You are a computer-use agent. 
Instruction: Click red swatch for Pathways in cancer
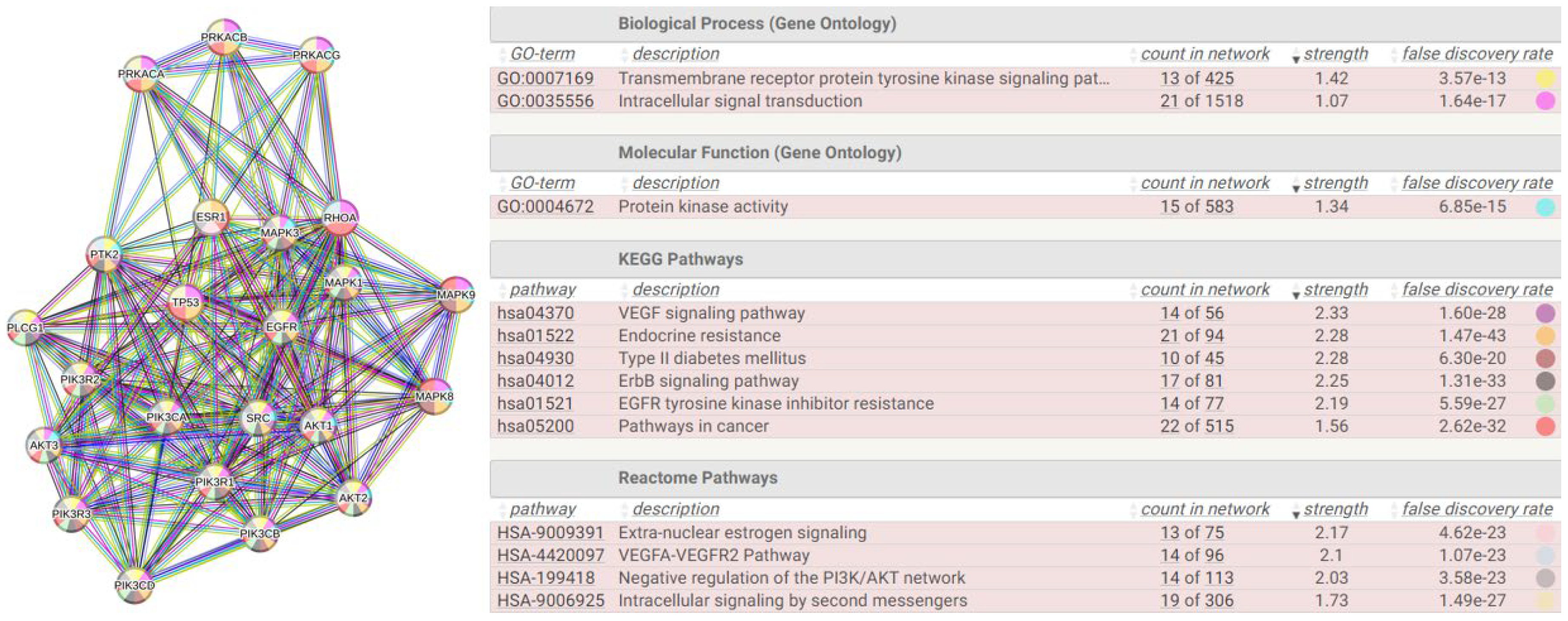click(x=1545, y=426)
